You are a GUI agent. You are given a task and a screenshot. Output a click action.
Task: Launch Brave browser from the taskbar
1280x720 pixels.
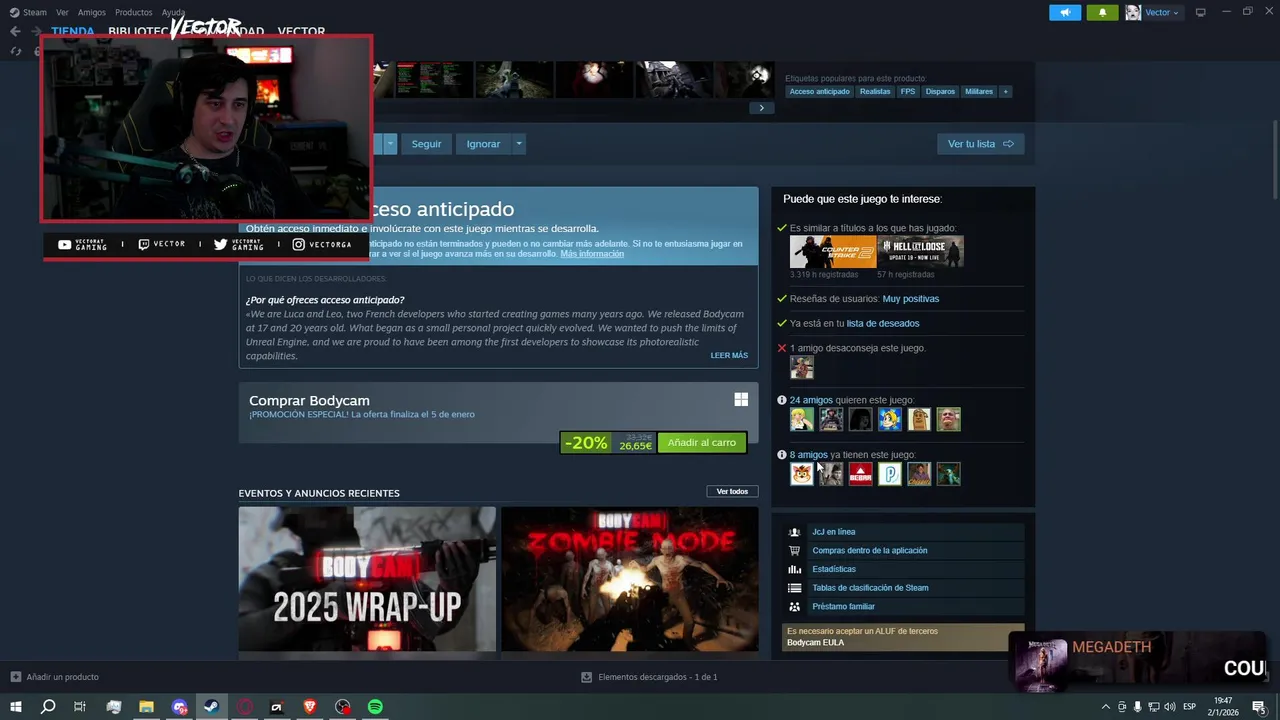click(x=309, y=707)
